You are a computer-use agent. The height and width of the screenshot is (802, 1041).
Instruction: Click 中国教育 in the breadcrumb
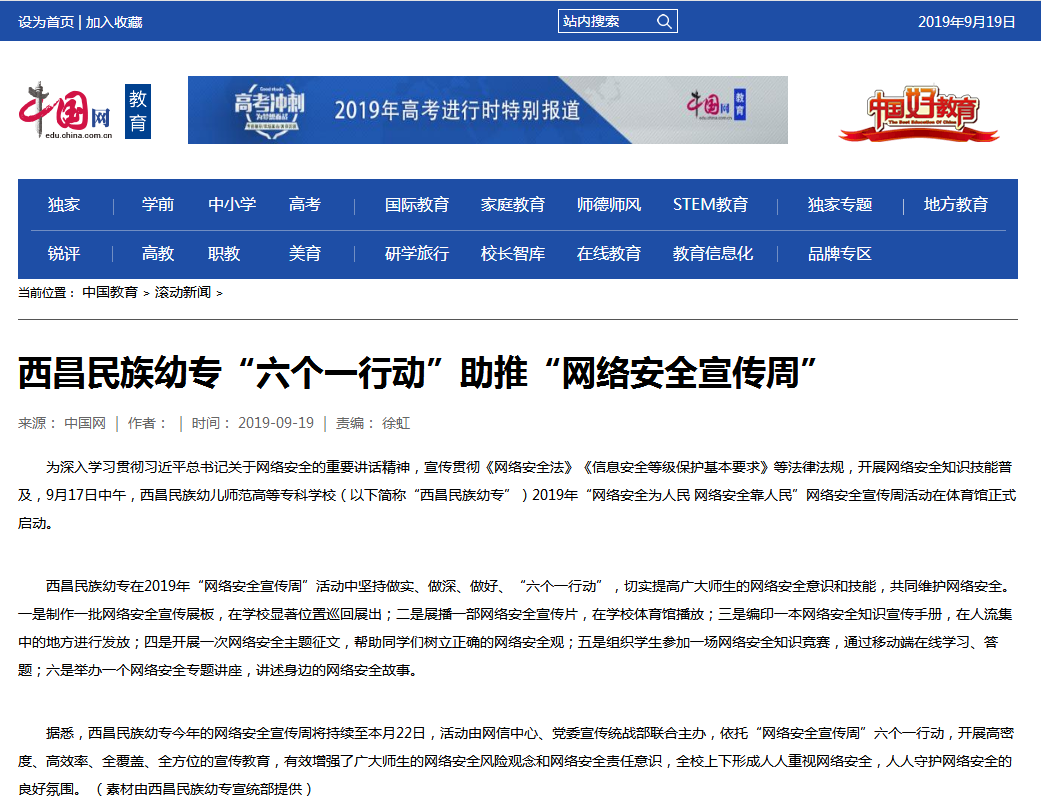110,293
